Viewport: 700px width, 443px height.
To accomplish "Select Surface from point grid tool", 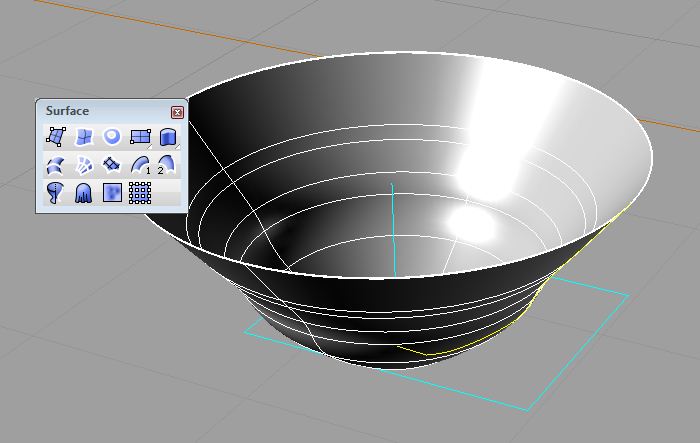I will pyautogui.click(x=140, y=193).
